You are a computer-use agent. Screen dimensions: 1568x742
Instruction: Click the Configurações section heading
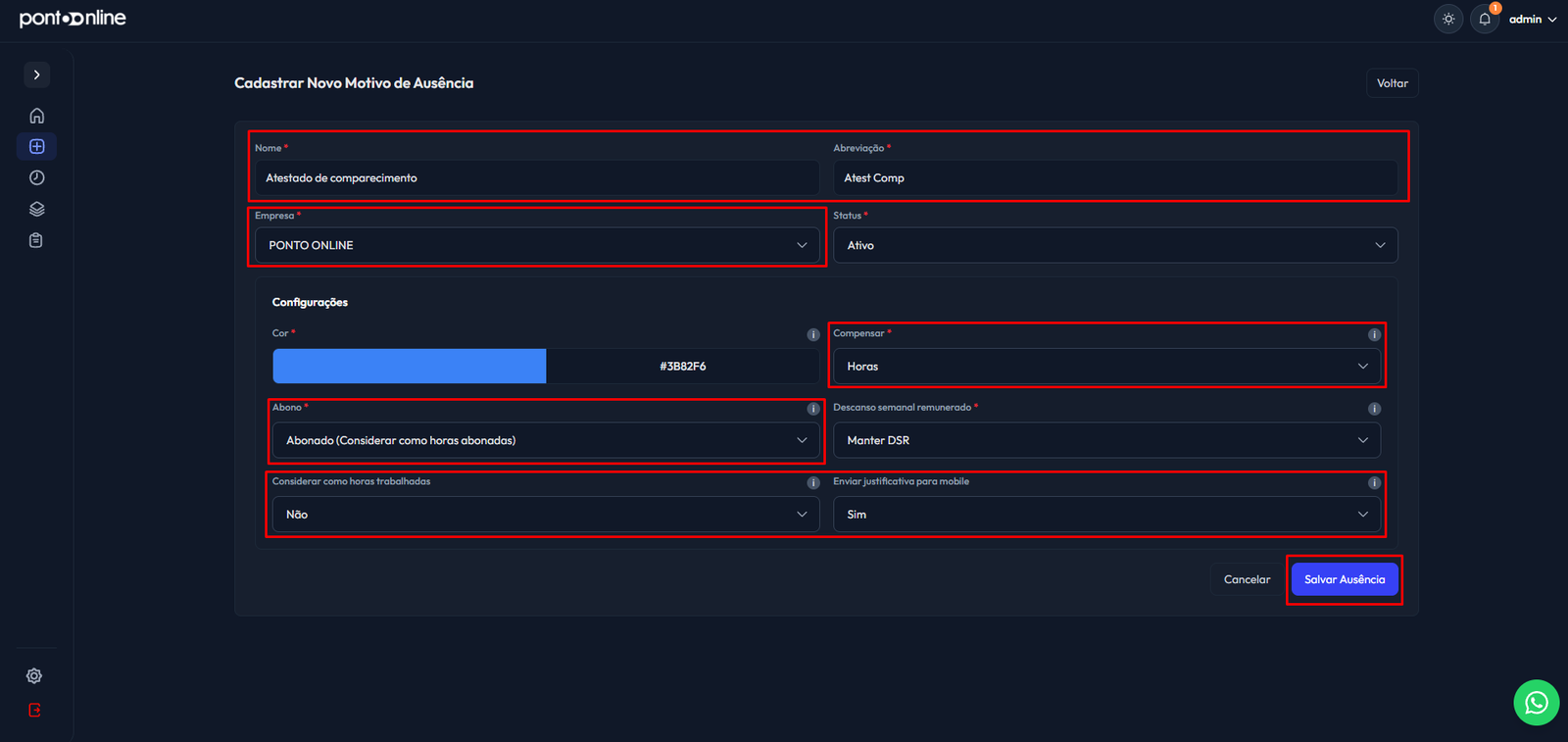(310, 302)
